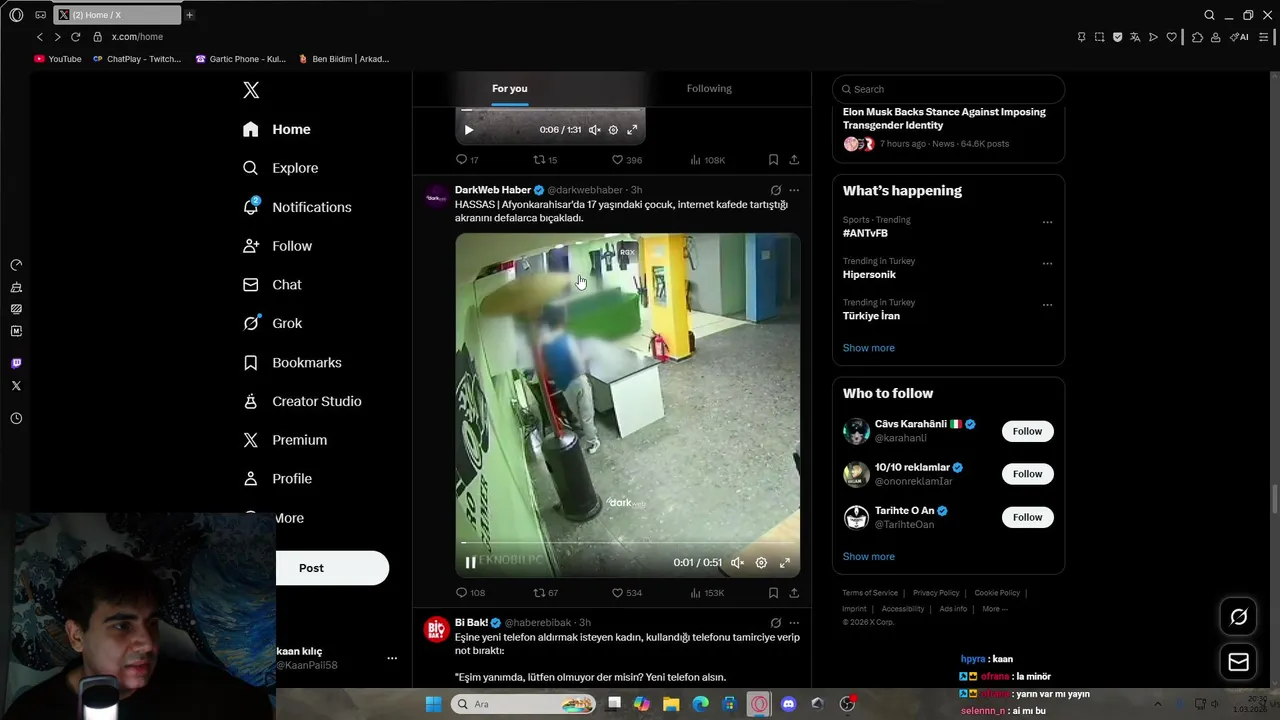Unmute the DarkWeb Haber video at 0:01 / 0:51
Image resolution: width=1280 pixels, height=720 pixels.
[737, 563]
